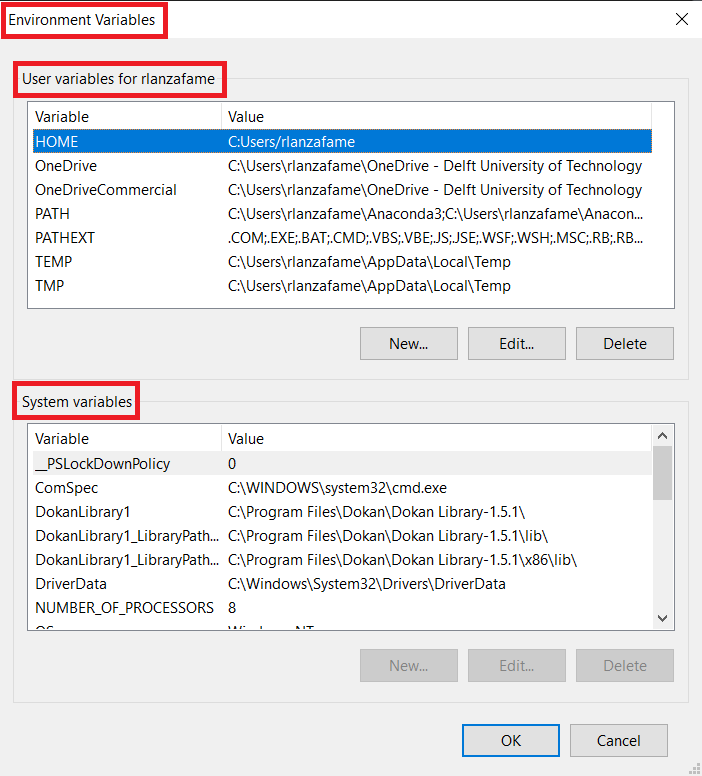Click New button under user variables
The height and width of the screenshot is (776, 702).
[x=408, y=343]
